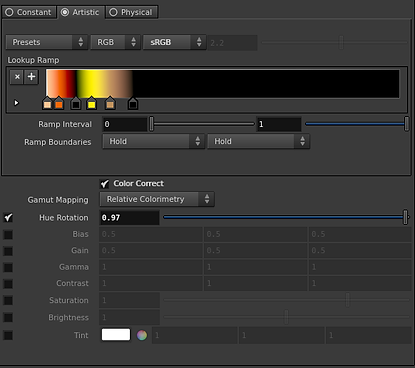Click the disabled 2.2 gamma field
The width and height of the screenshot is (415, 368).
(x=233, y=43)
